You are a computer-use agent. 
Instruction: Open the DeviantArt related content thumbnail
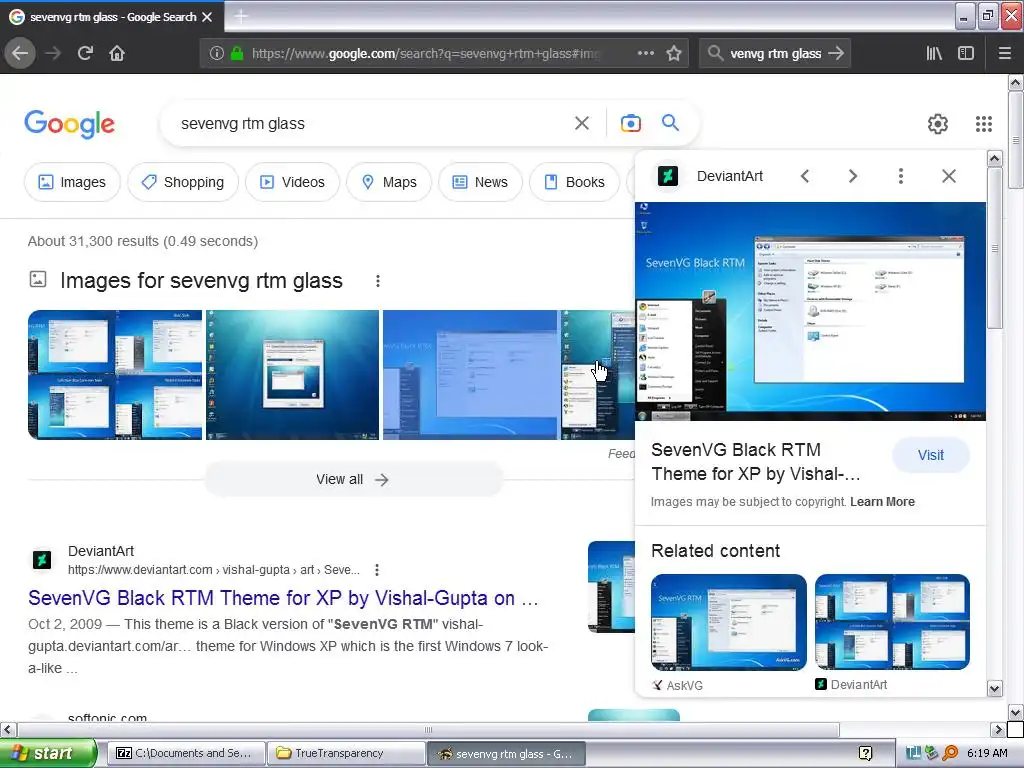tap(892, 622)
